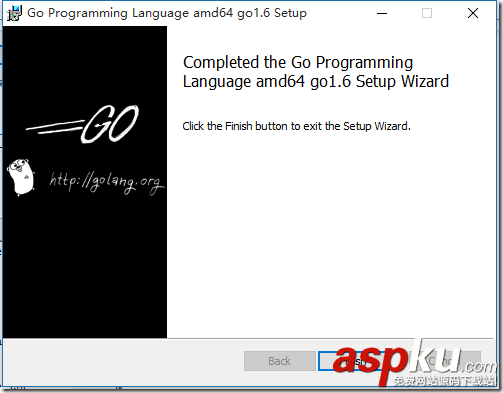The height and width of the screenshot is (393, 503).
Task: Minimize the Go Setup window
Action: 382,14
